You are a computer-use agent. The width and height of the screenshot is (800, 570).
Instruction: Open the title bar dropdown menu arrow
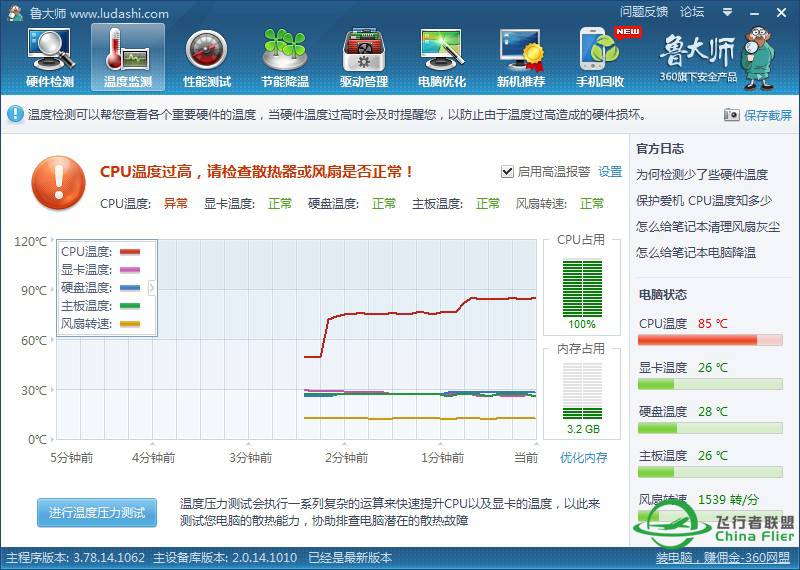coord(728,12)
